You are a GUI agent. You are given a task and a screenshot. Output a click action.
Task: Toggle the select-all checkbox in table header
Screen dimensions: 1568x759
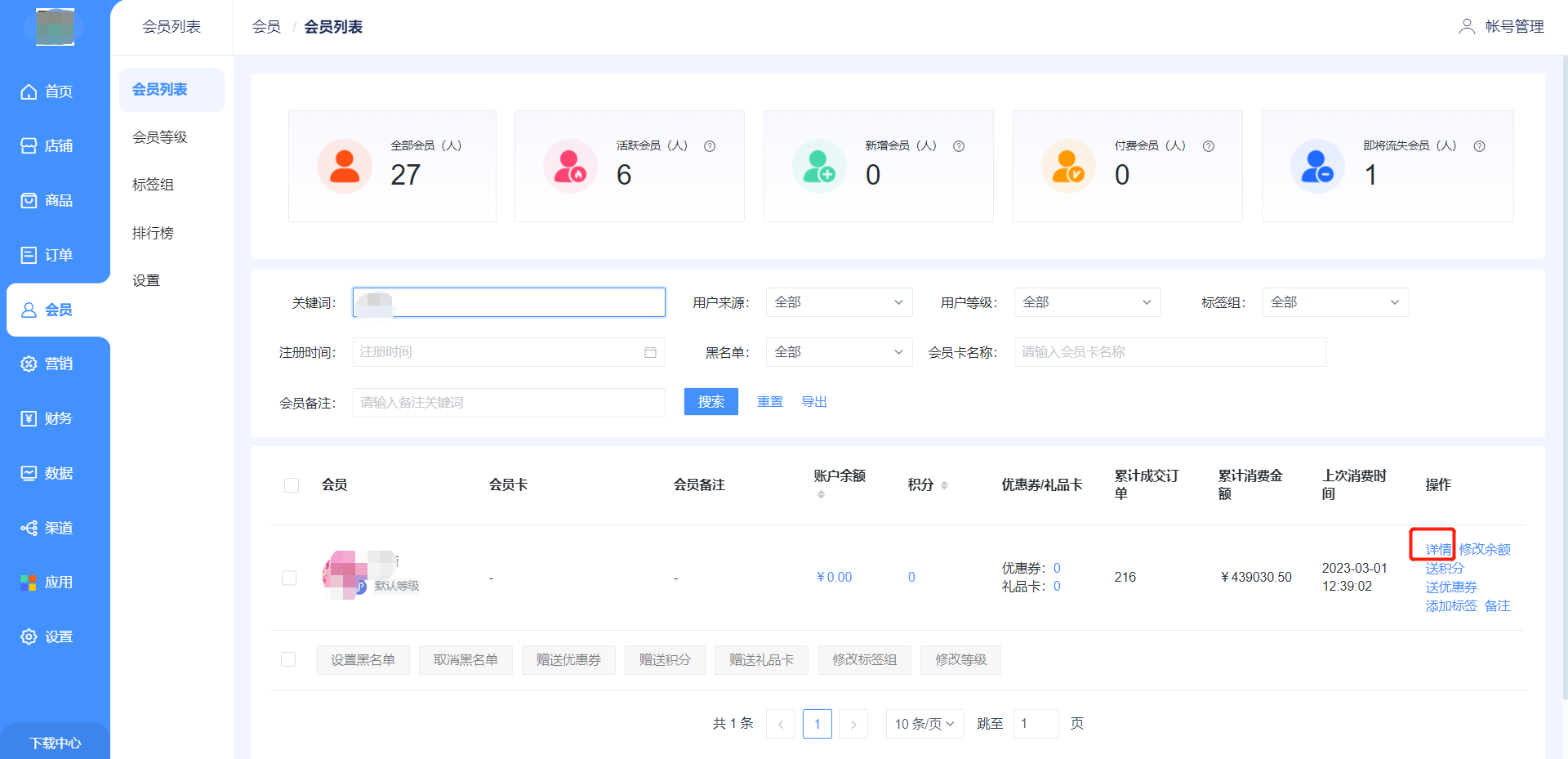(x=291, y=485)
